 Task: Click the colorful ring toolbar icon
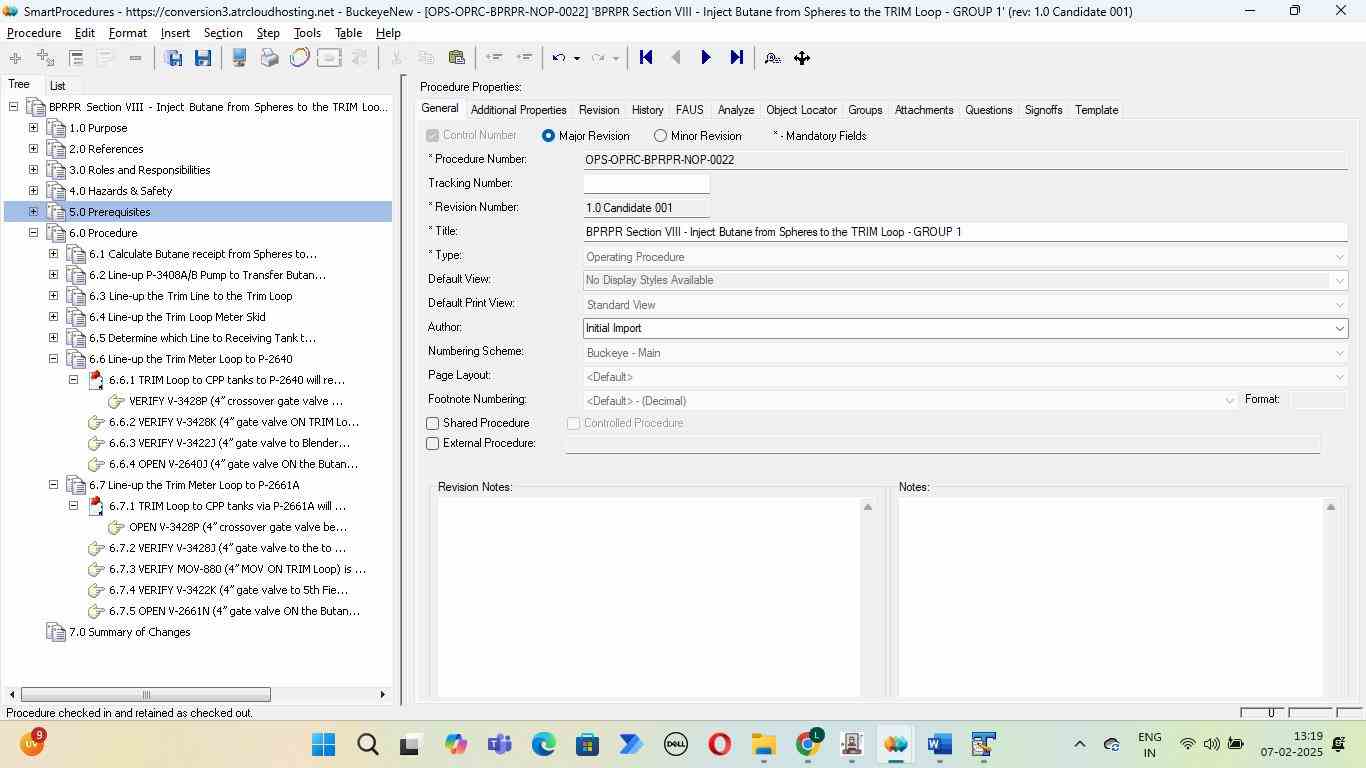tap(299, 58)
